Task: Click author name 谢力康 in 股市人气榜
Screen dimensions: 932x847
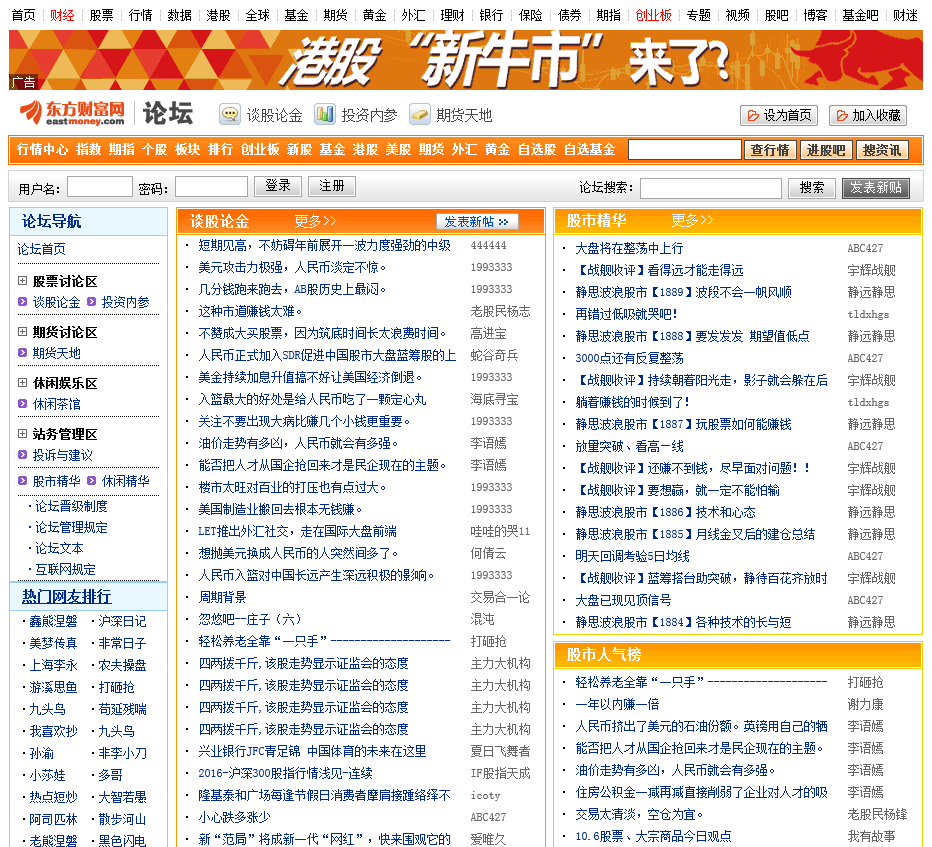Action: pos(865,704)
